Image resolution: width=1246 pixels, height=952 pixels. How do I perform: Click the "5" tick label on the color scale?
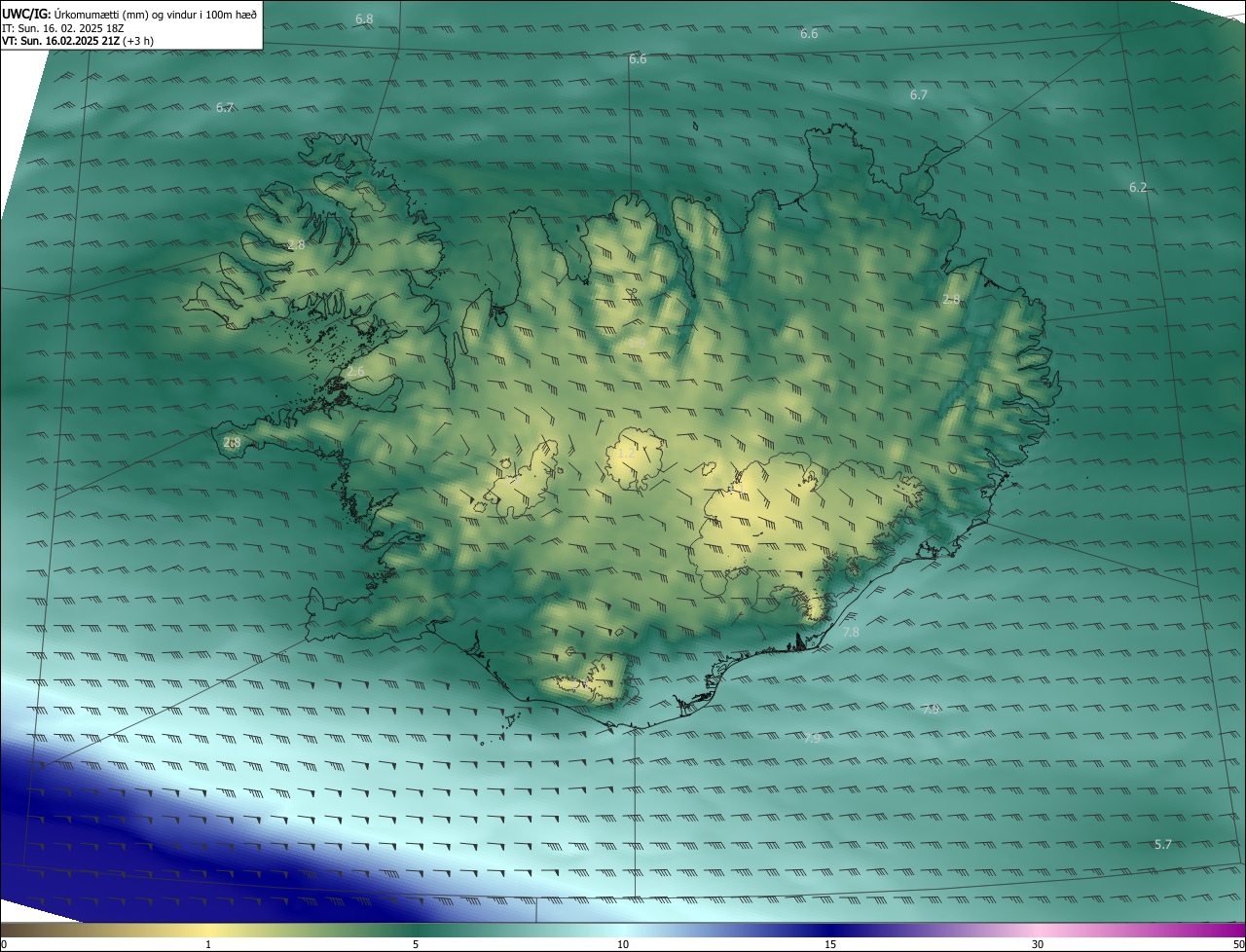[x=416, y=944]
